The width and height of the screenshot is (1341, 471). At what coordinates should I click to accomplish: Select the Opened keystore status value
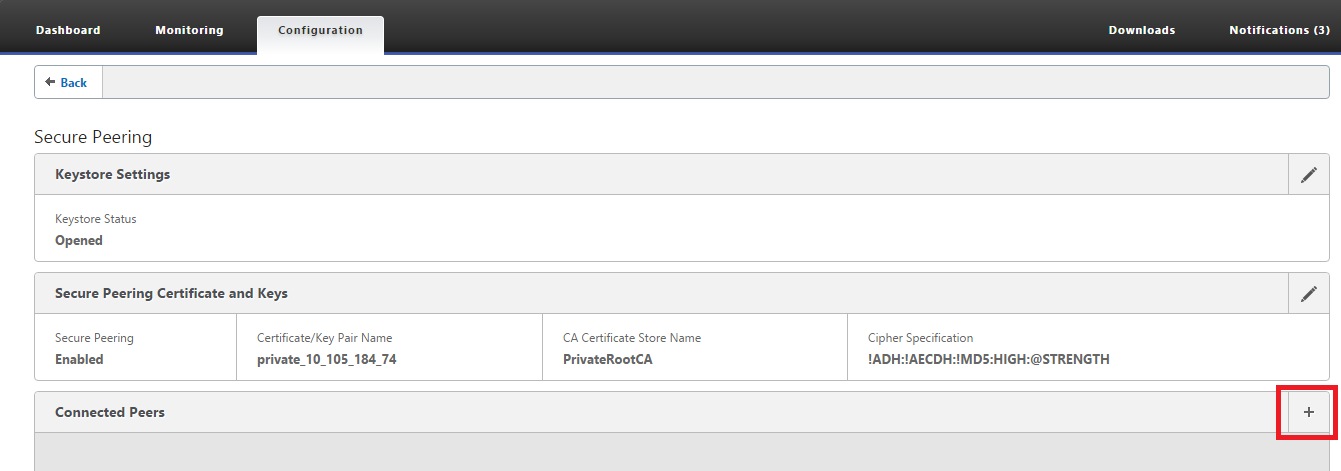[x=79, y=240]
